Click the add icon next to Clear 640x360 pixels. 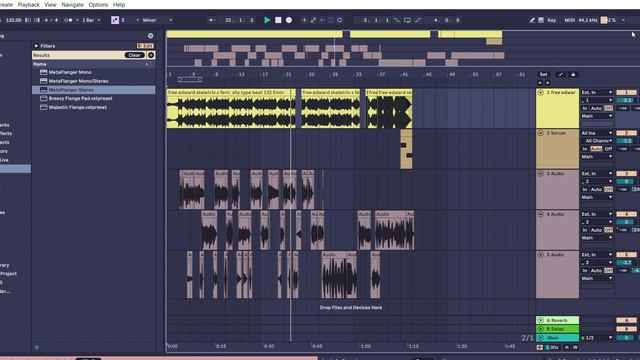[x=151, y=55]
